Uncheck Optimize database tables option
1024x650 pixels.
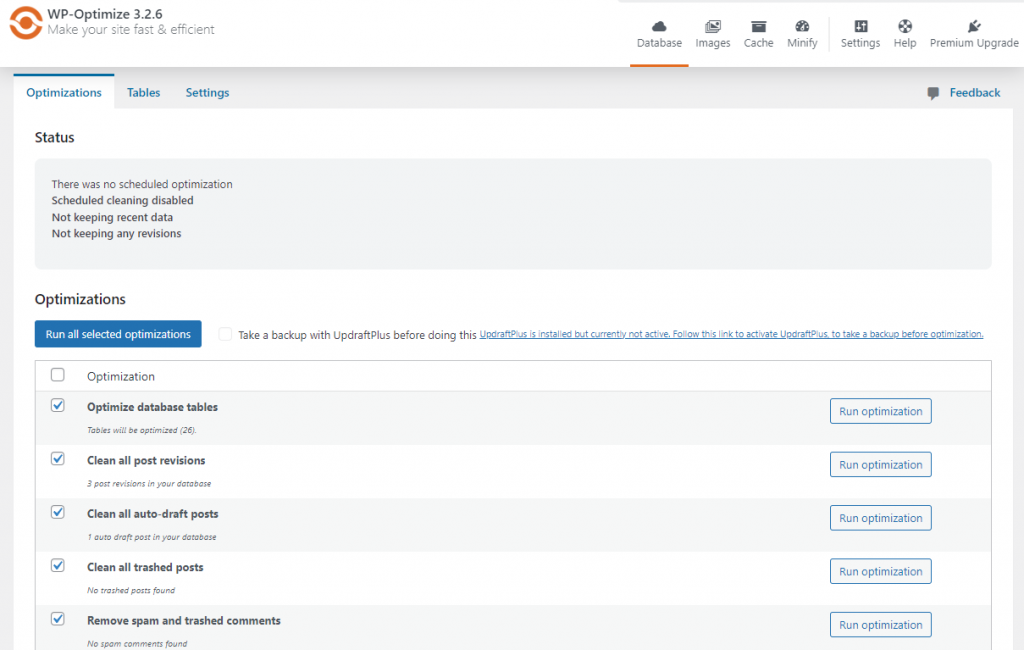[57, 403]
